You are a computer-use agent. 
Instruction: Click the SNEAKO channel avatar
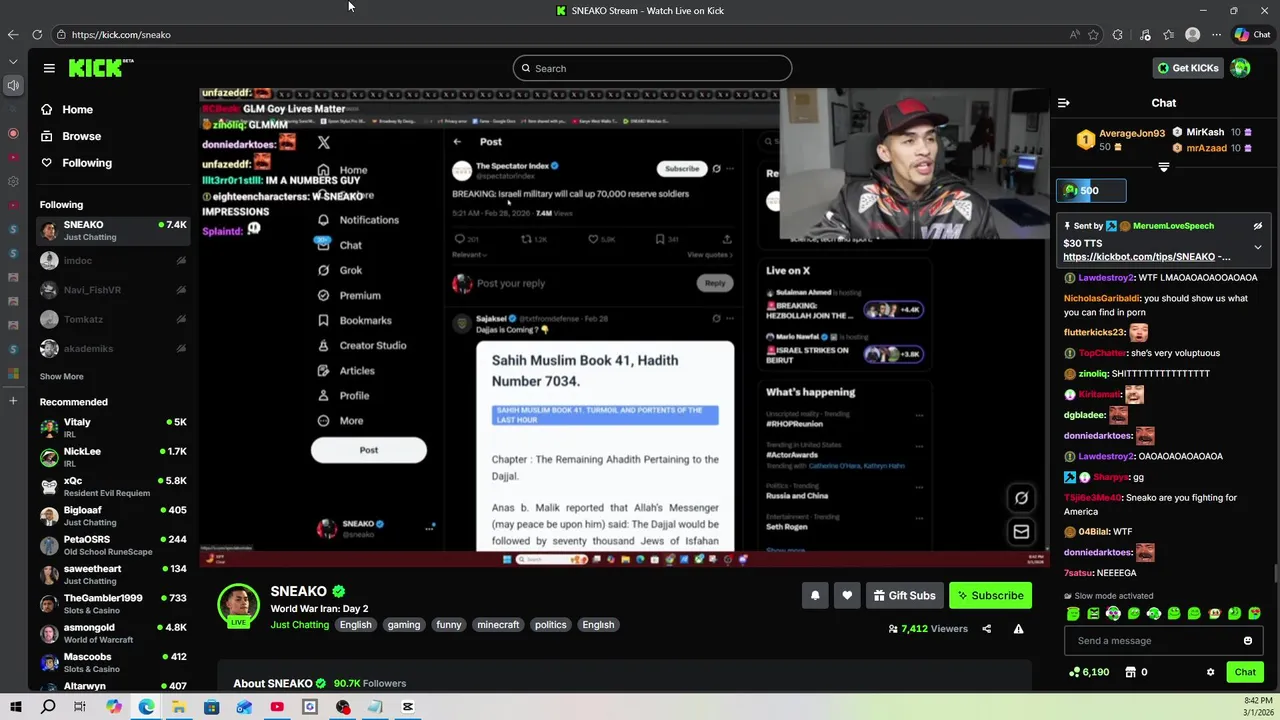point(238,604)
